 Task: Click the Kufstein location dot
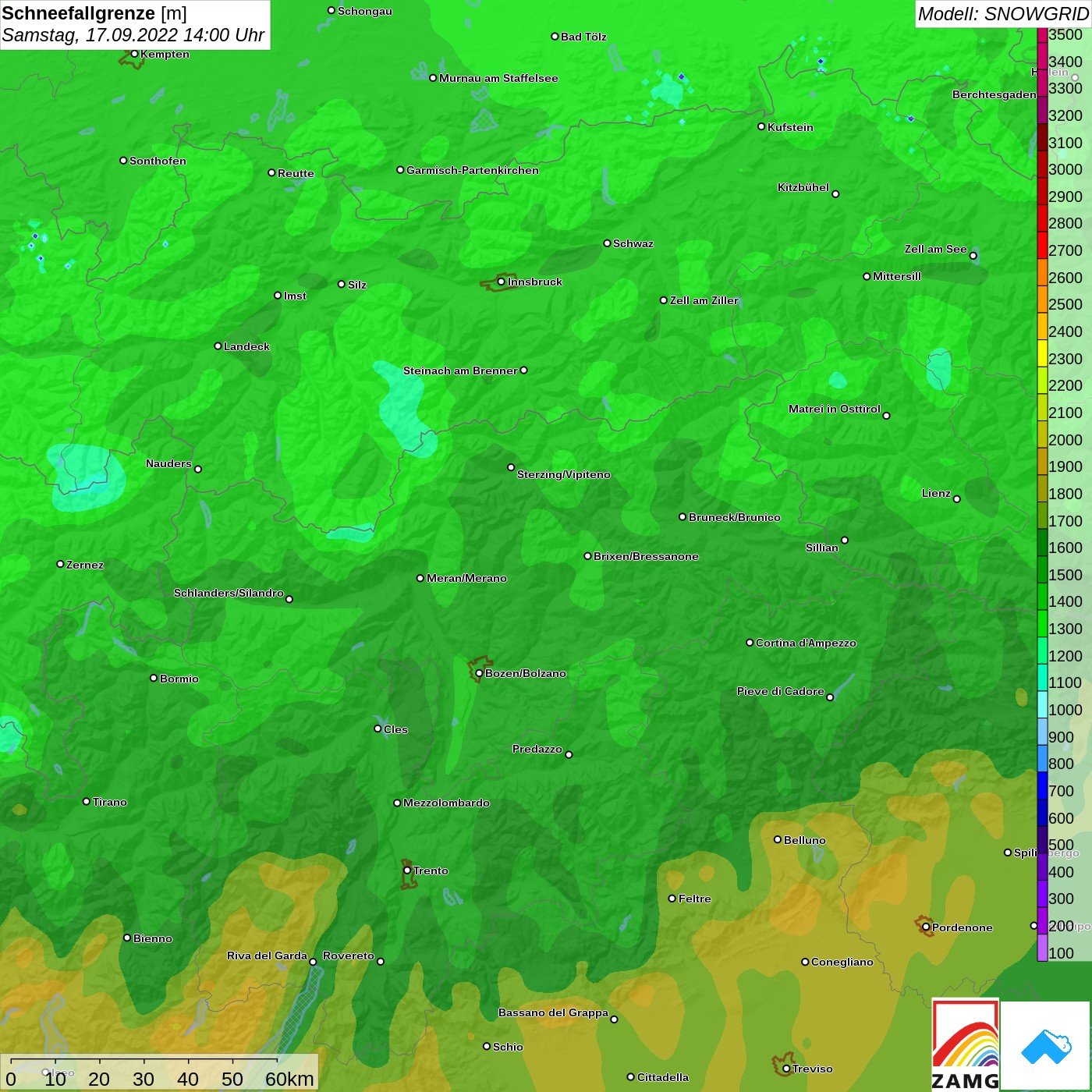tap(761, 126)
